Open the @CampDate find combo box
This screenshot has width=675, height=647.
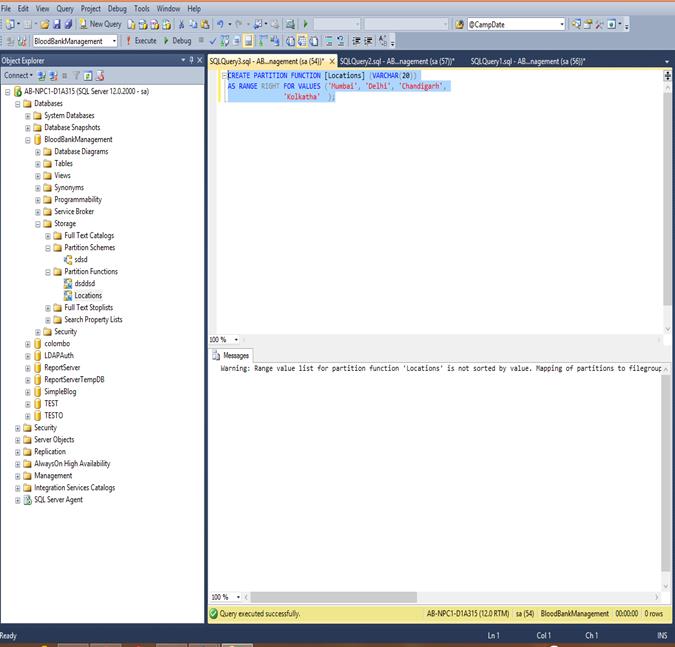click(x=561, y=24)
